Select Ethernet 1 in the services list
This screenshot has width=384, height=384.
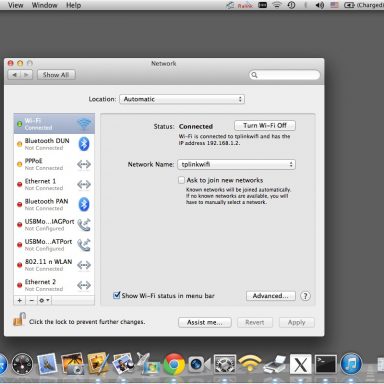click(54, 184)
